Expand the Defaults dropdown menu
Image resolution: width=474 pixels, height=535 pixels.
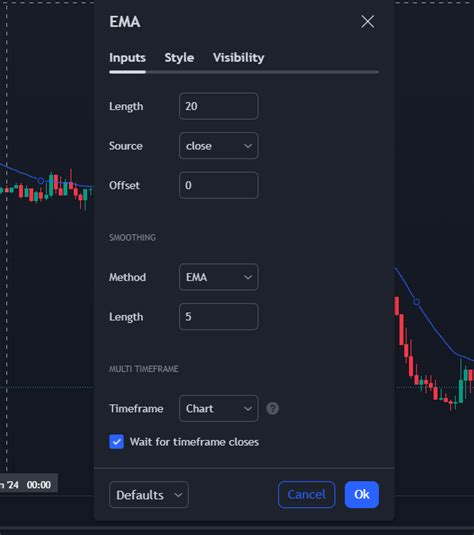[x=149, y=495]
